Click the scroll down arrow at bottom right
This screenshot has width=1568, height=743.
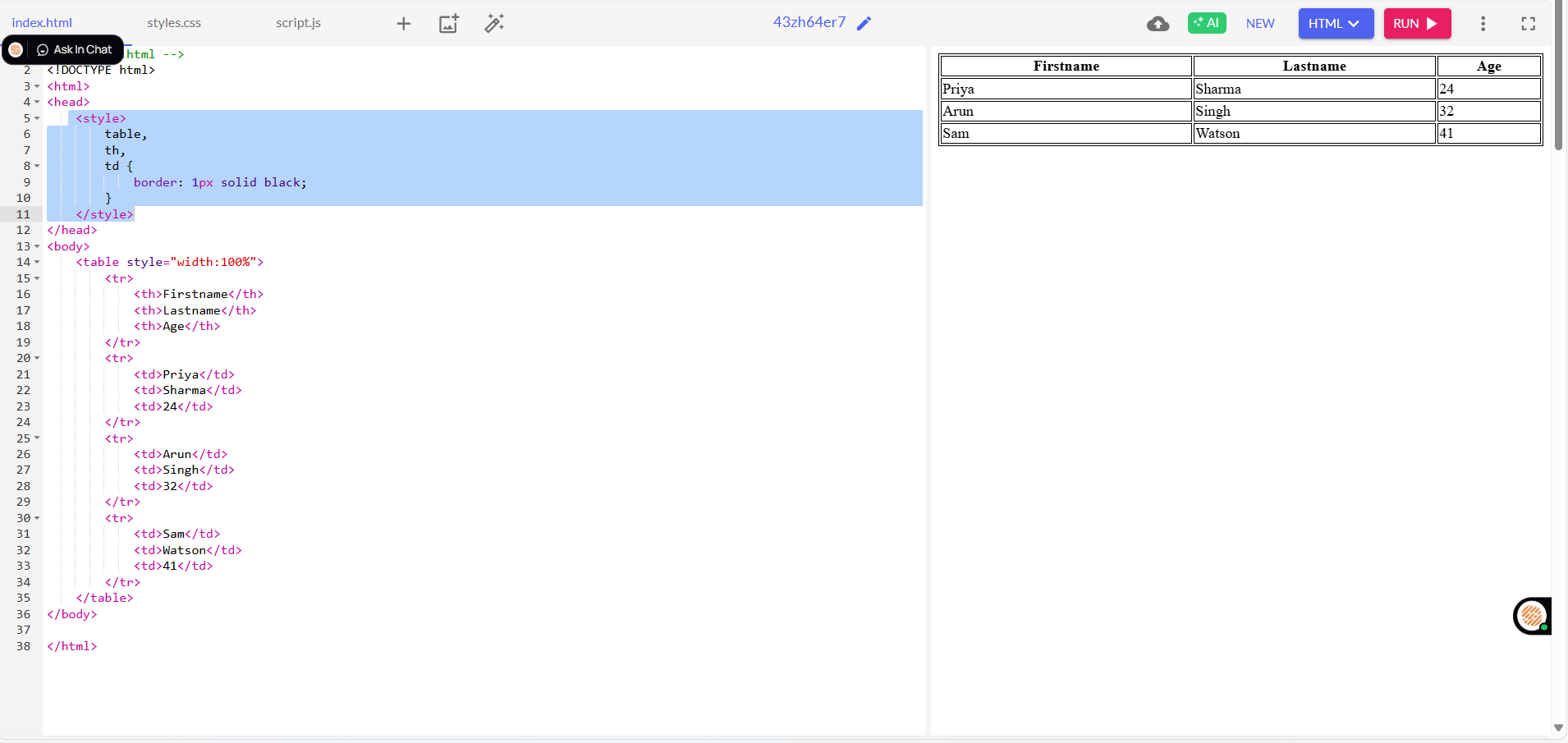1558,728
